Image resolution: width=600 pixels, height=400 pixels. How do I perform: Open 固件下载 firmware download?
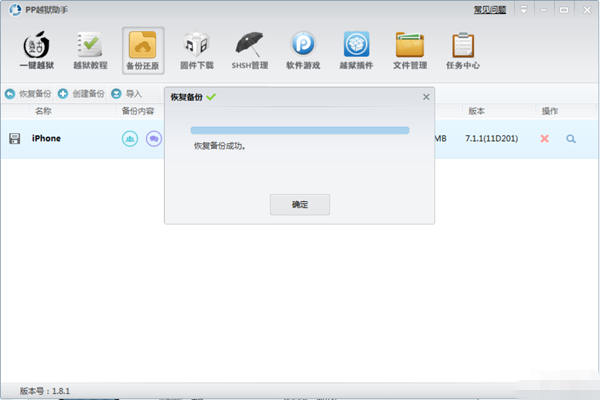point(197,50)
